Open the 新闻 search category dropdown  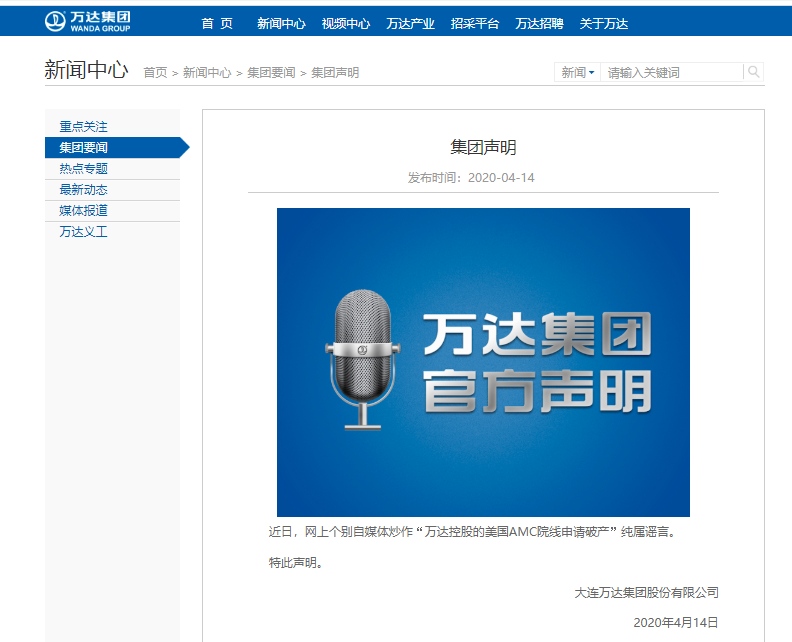577,73
